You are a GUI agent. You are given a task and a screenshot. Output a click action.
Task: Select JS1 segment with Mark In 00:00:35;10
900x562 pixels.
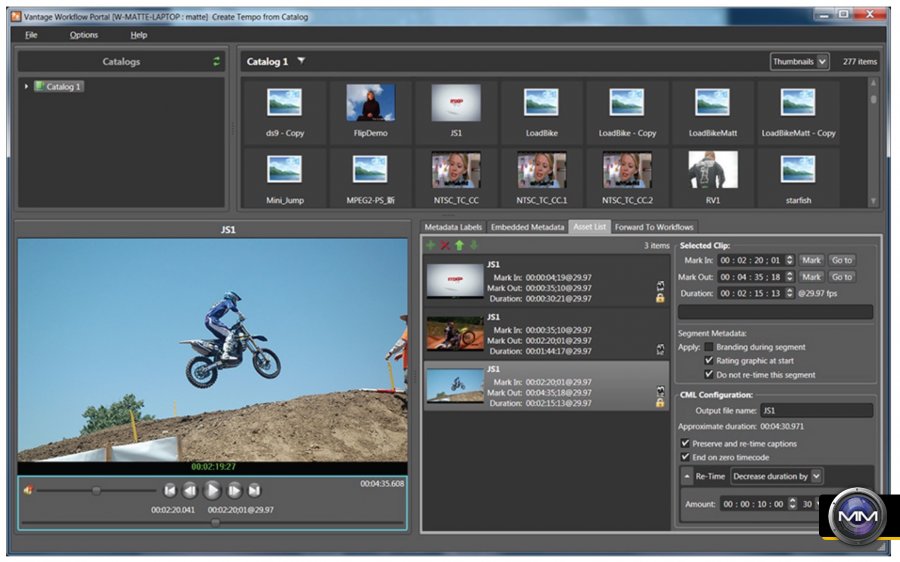pyautogui.click(x=546, y=335)
